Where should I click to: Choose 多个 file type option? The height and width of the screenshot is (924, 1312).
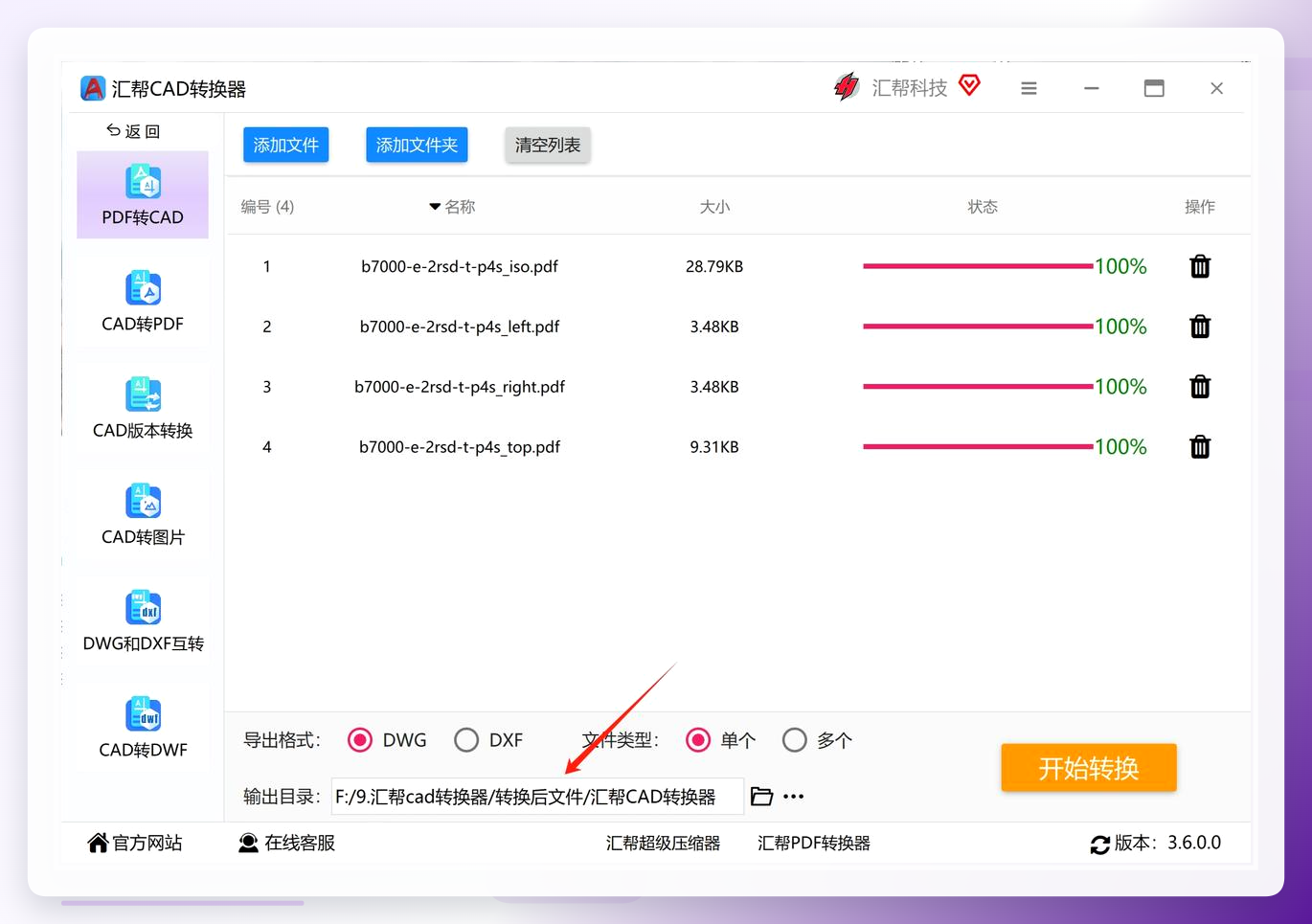click(x=795, y=740)
